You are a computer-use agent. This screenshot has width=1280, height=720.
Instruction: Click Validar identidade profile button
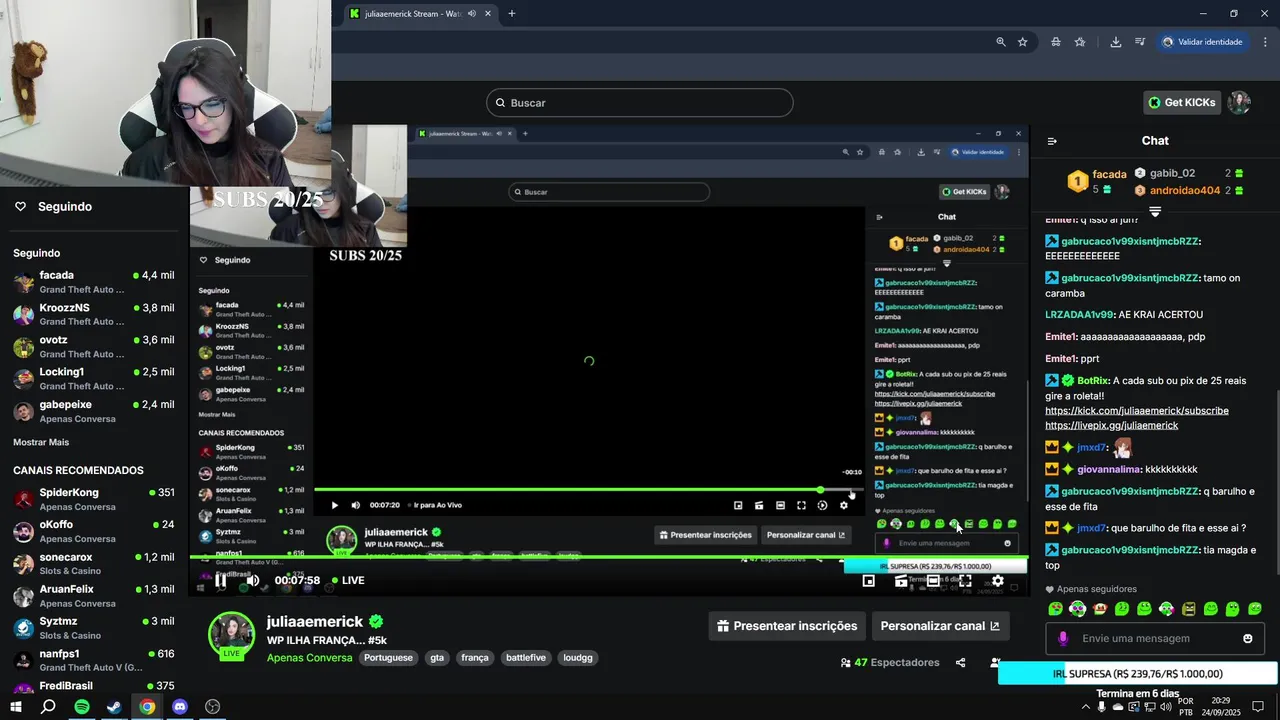pos(1203,42)
